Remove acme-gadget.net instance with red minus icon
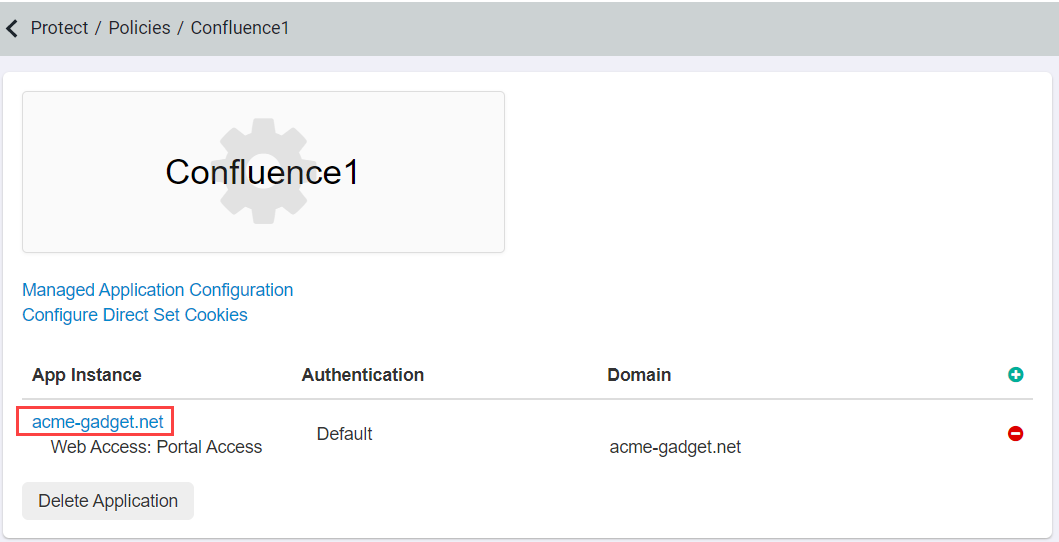The width and height of the screenshot is (1059, 542). tap(1015, 433)
